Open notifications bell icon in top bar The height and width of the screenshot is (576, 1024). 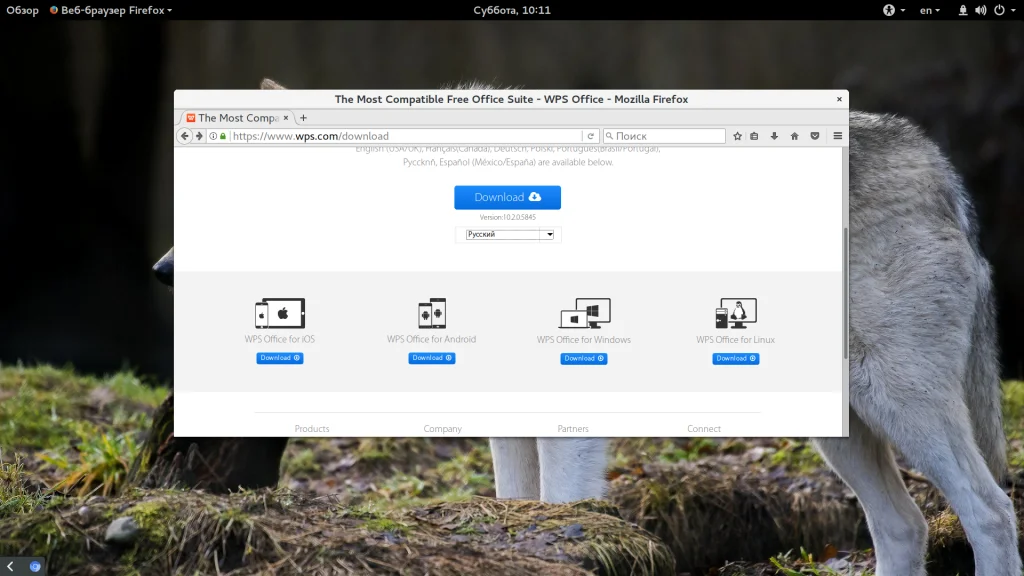click(963, 10)
